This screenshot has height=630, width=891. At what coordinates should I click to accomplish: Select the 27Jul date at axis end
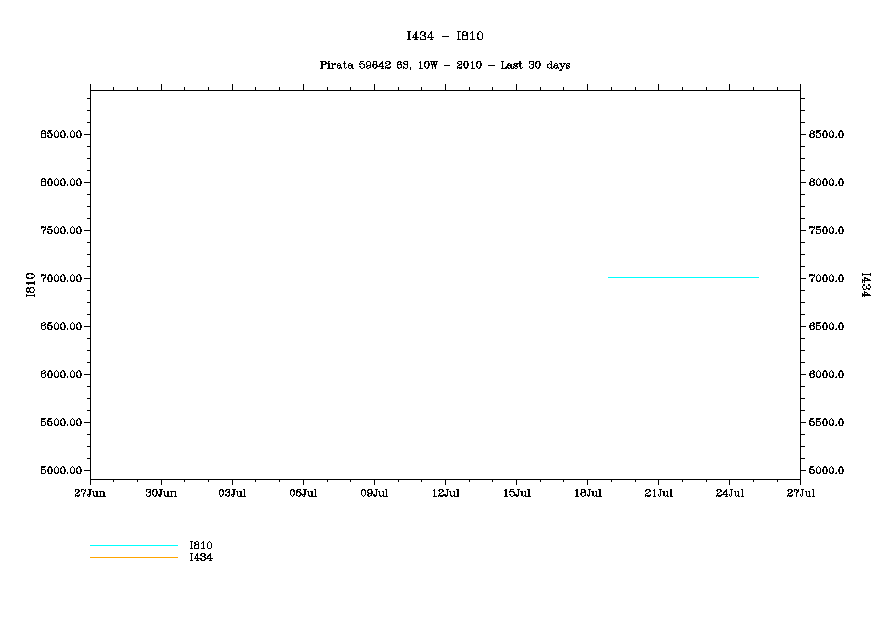point(800,493)
